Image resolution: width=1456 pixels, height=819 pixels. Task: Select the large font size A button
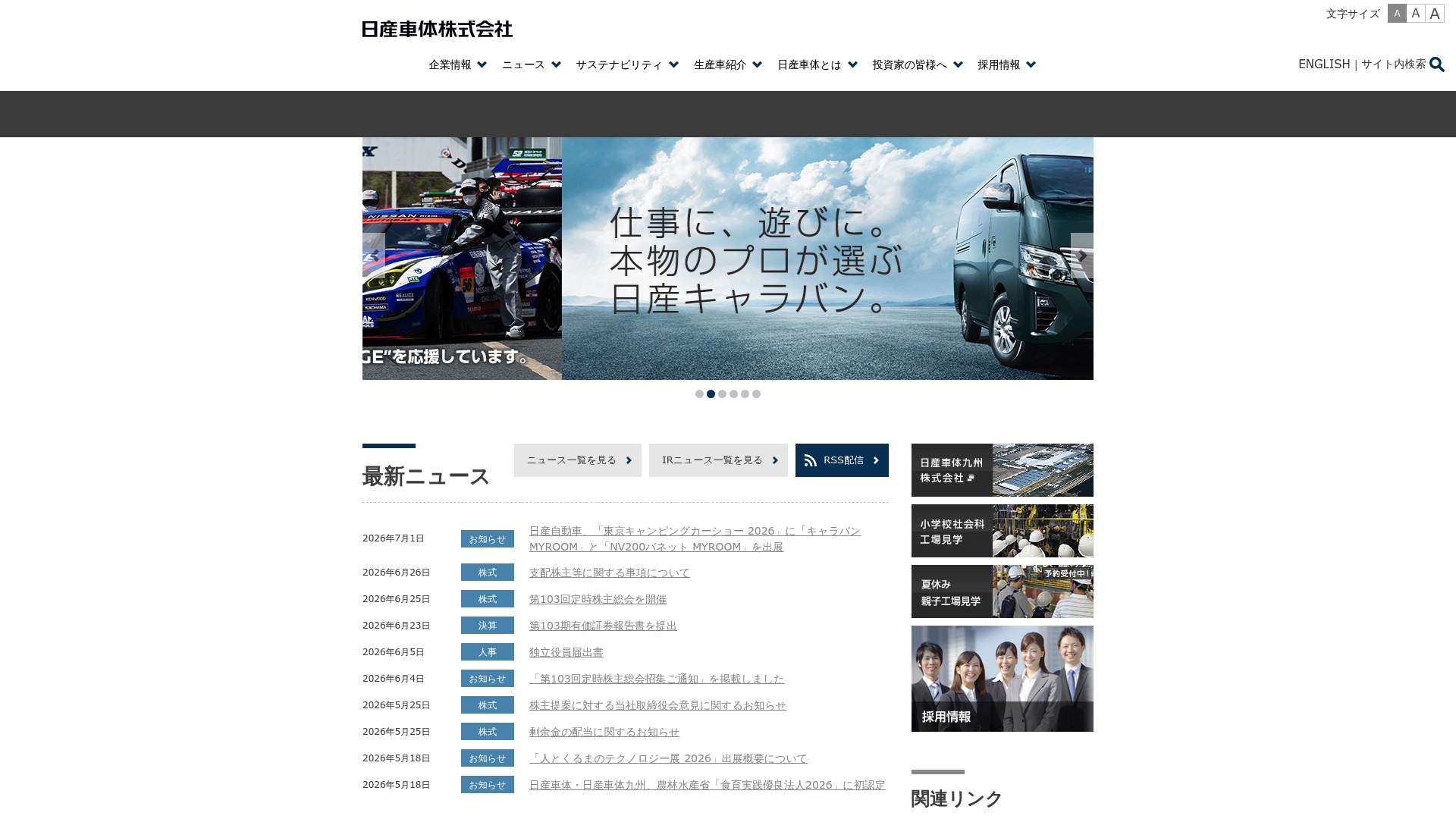click(x=1435, y=14)
